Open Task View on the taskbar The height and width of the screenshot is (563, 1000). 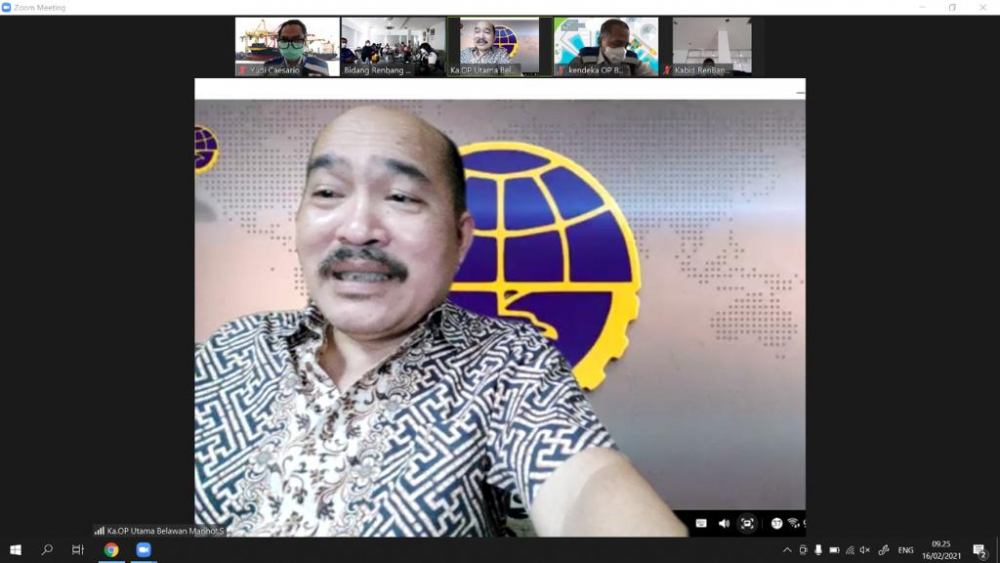coord(78,550)
